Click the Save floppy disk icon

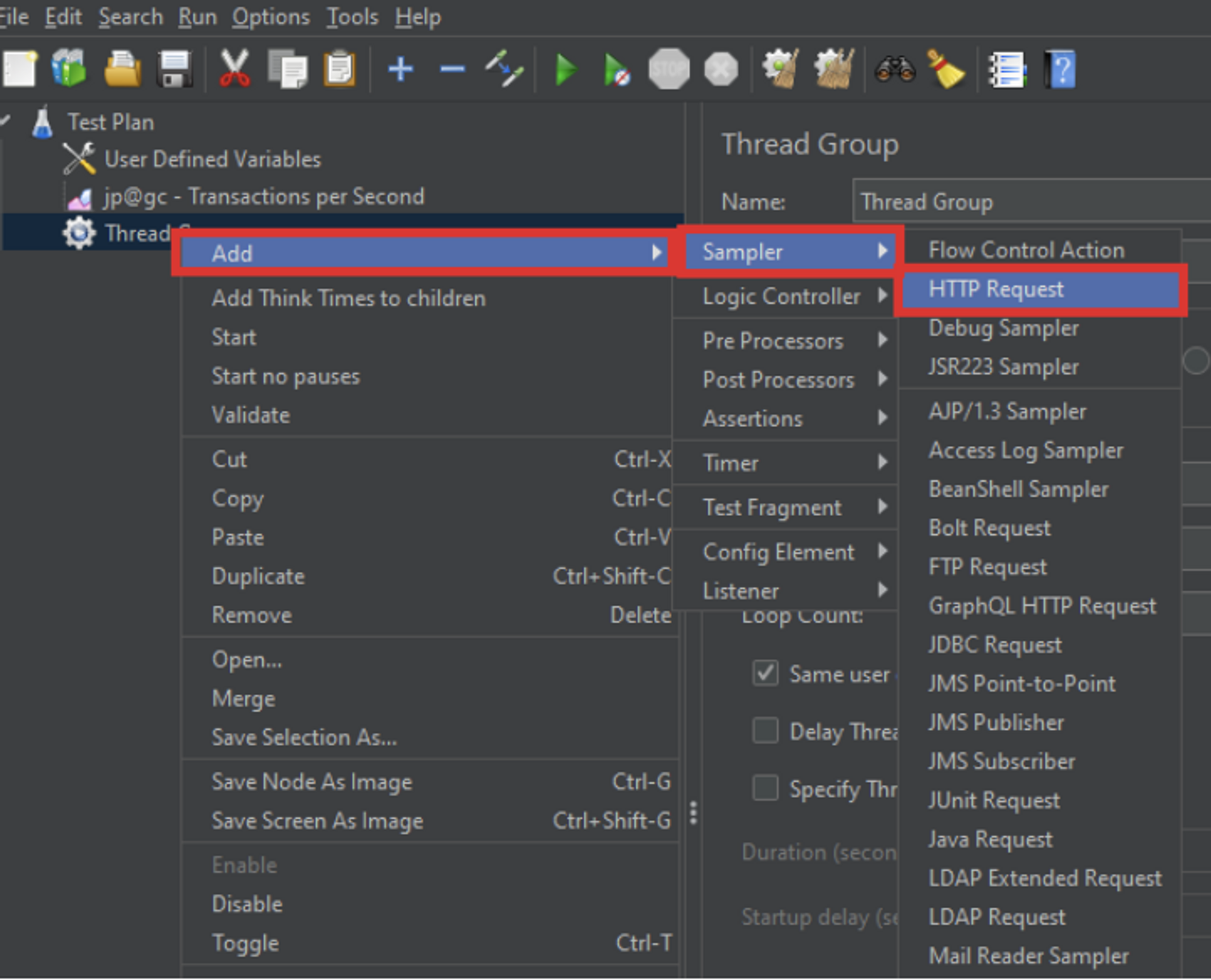175,70
